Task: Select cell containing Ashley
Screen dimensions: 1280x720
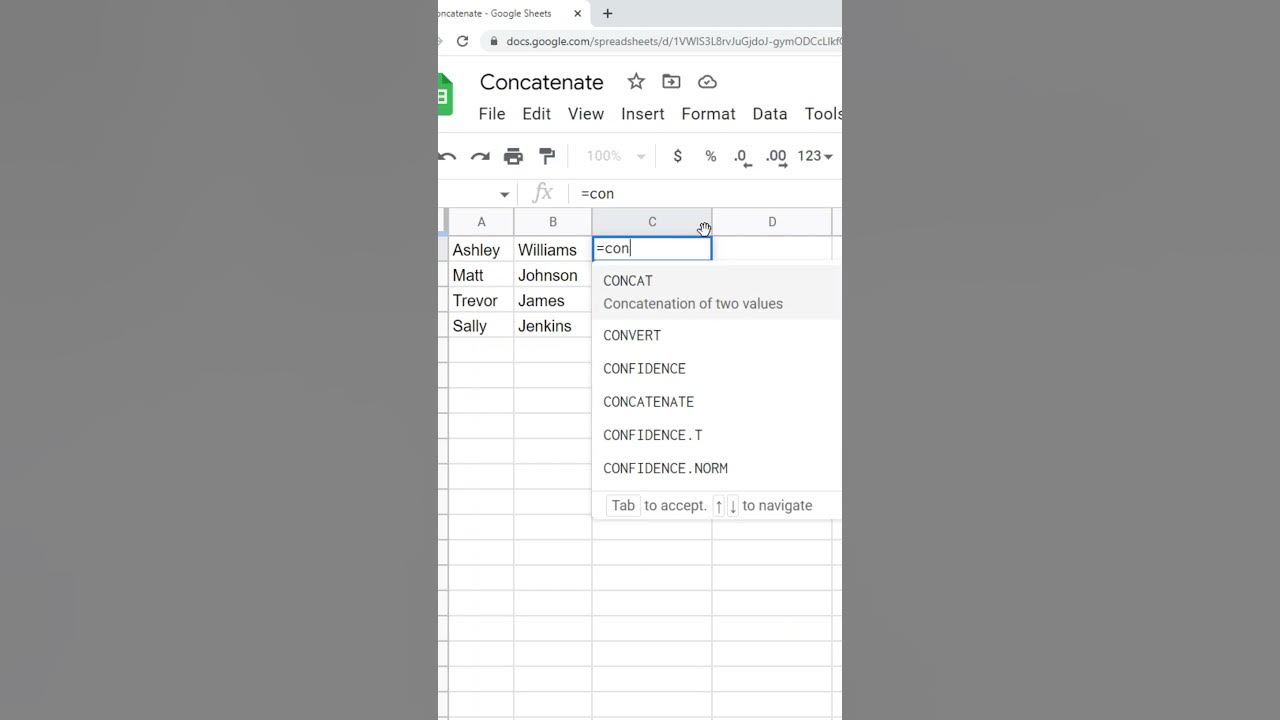Action: [481, 249]
